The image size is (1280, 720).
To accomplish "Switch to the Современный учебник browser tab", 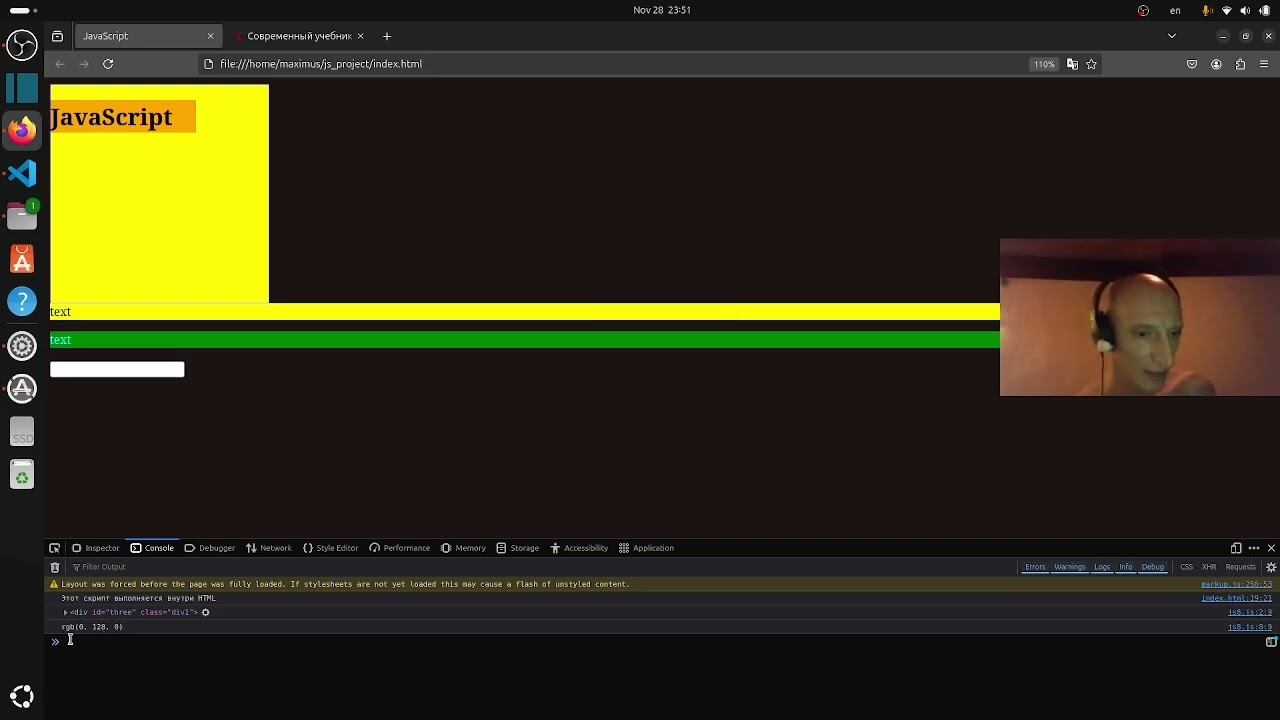I will [x=299, y=36].
